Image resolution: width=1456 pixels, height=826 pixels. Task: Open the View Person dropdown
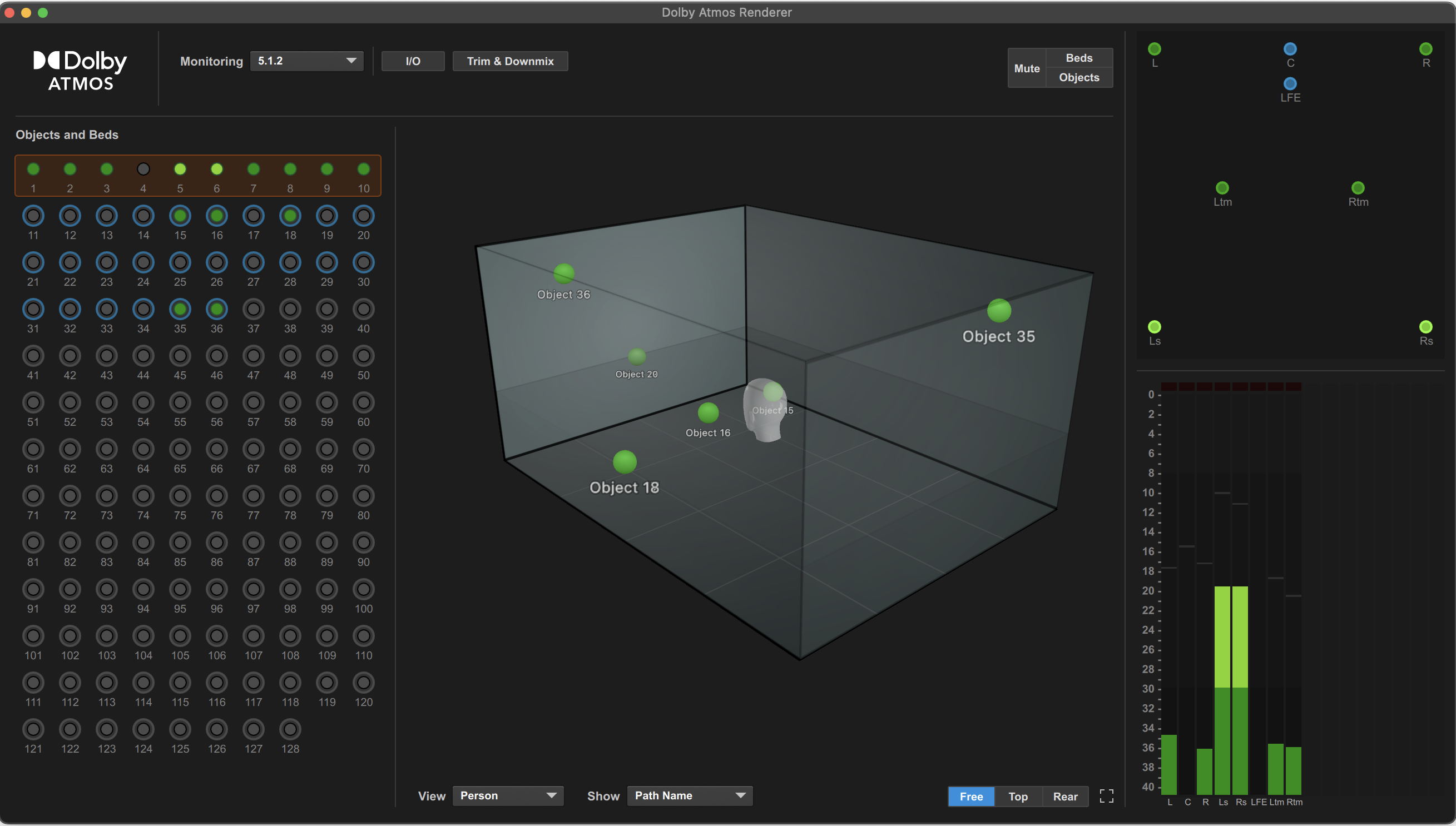tap(508, 796)
